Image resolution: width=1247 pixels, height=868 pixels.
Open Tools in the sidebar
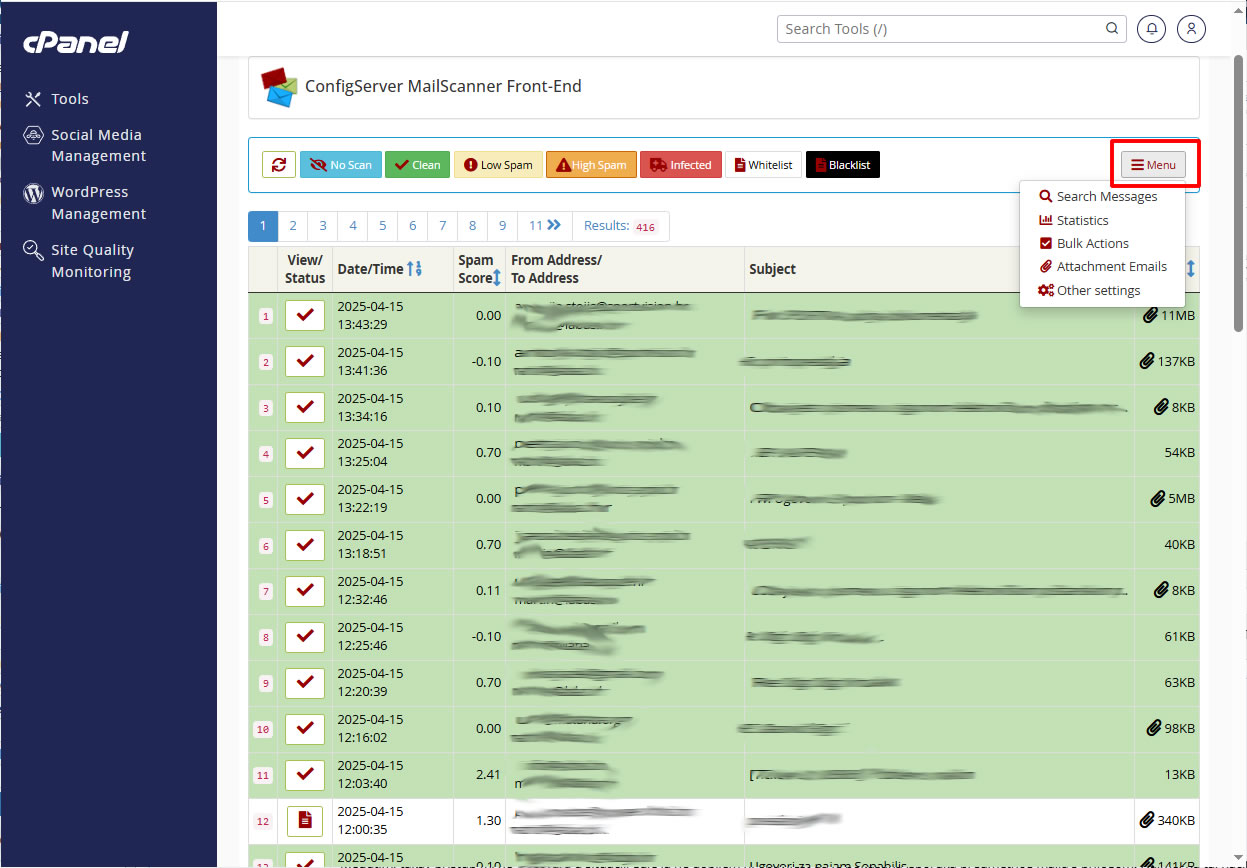pyautogui.click(x=70, y=99)
